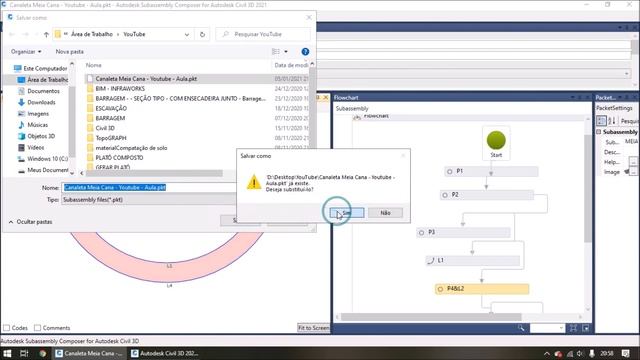Decline overwrite with the Não button
Screen dimensions: 640x360
tap(385, 213)
